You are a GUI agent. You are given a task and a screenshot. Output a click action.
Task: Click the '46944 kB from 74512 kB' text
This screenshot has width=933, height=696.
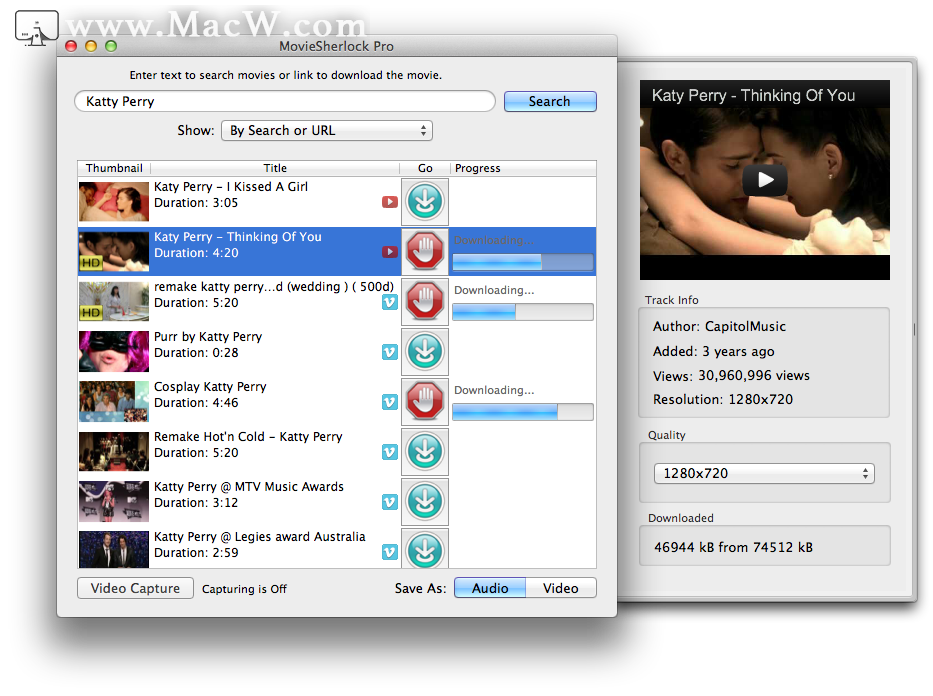coord(734,547)
